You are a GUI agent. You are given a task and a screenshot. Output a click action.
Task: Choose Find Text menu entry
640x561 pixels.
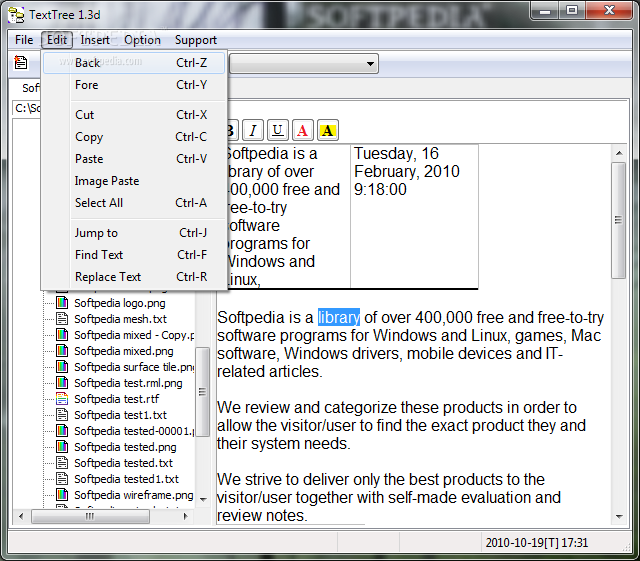tap(134, 255)
